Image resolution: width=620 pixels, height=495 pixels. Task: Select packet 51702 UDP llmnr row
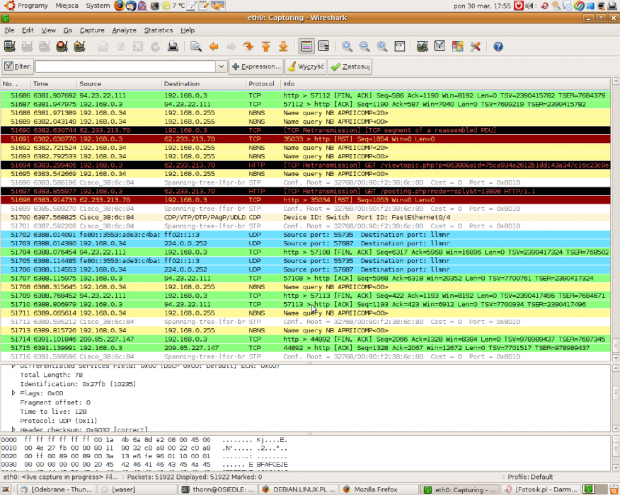(x=305, y=235)
